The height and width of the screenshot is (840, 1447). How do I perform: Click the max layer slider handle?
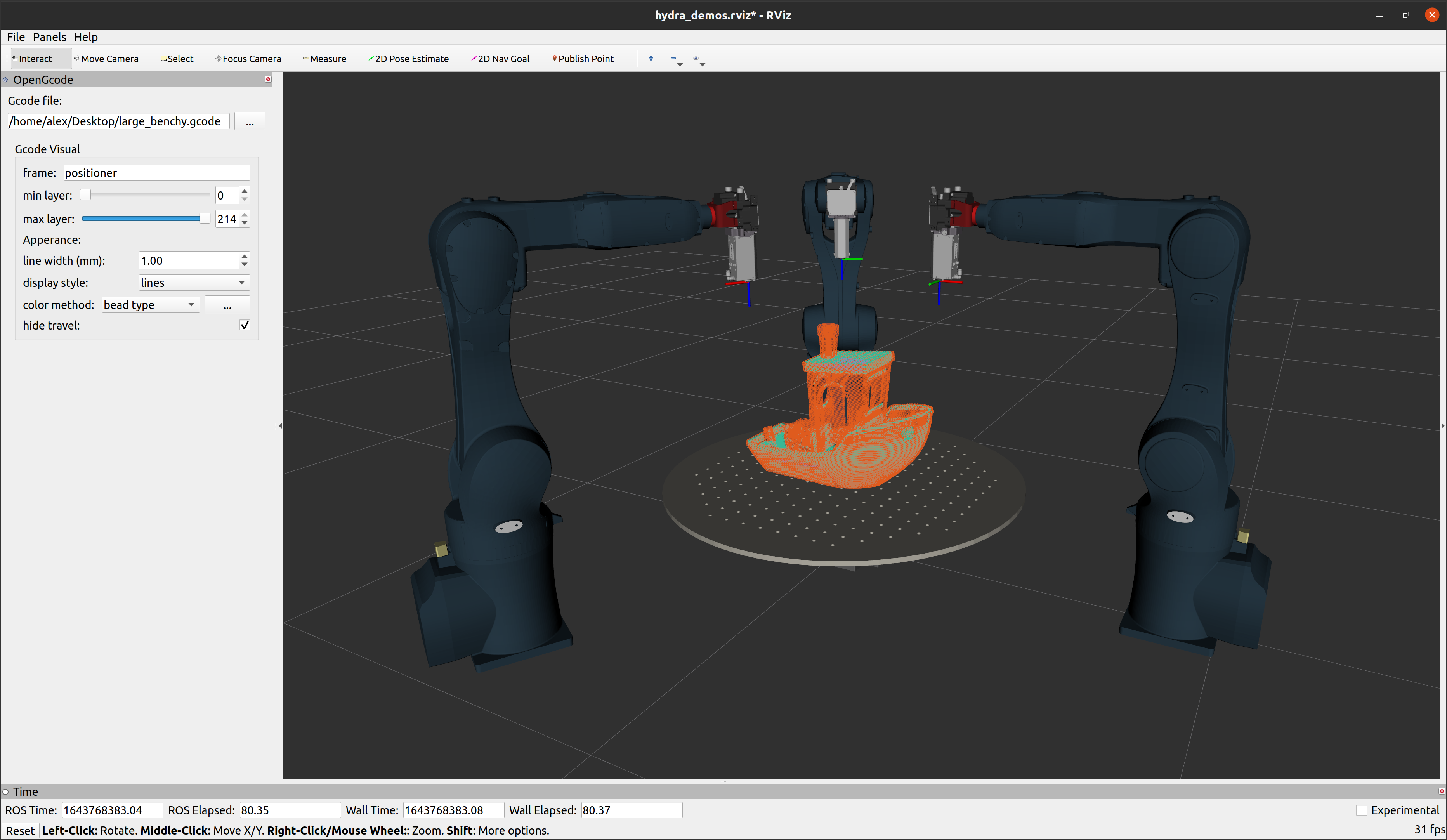click(205, 218)
